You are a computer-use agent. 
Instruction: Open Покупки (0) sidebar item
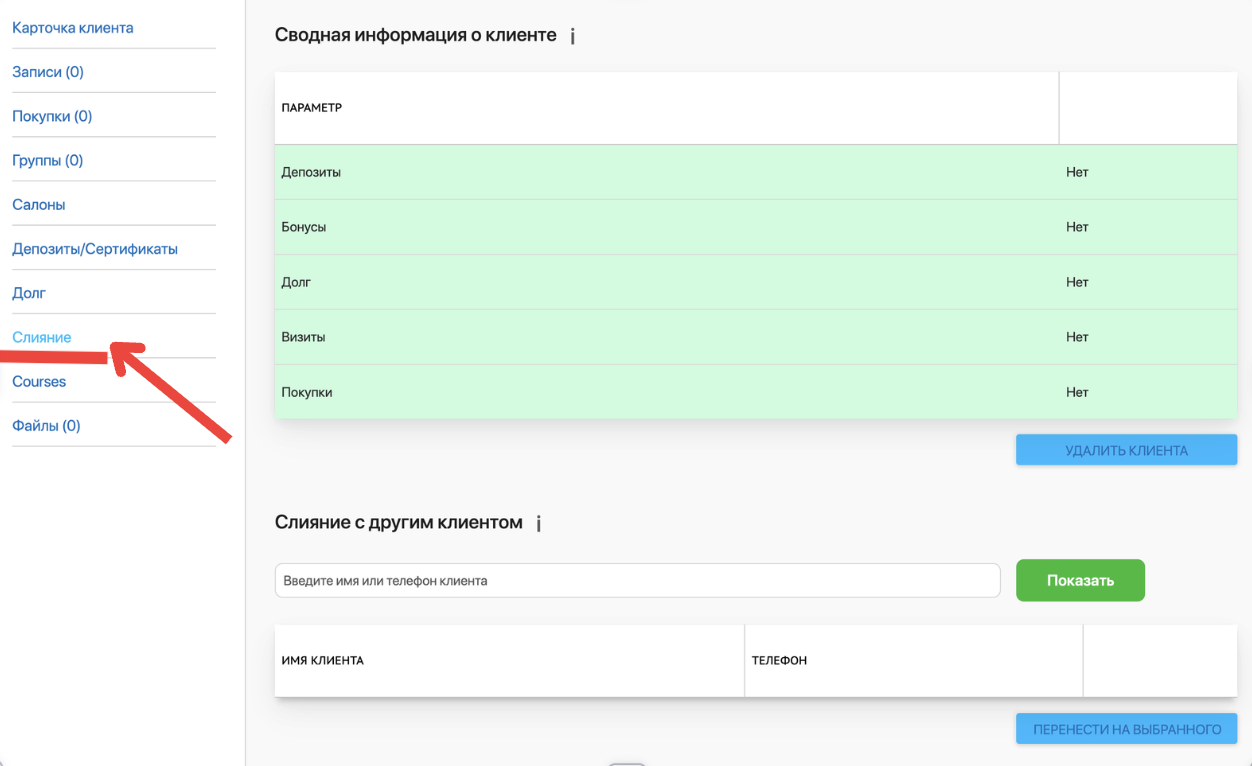52,116
